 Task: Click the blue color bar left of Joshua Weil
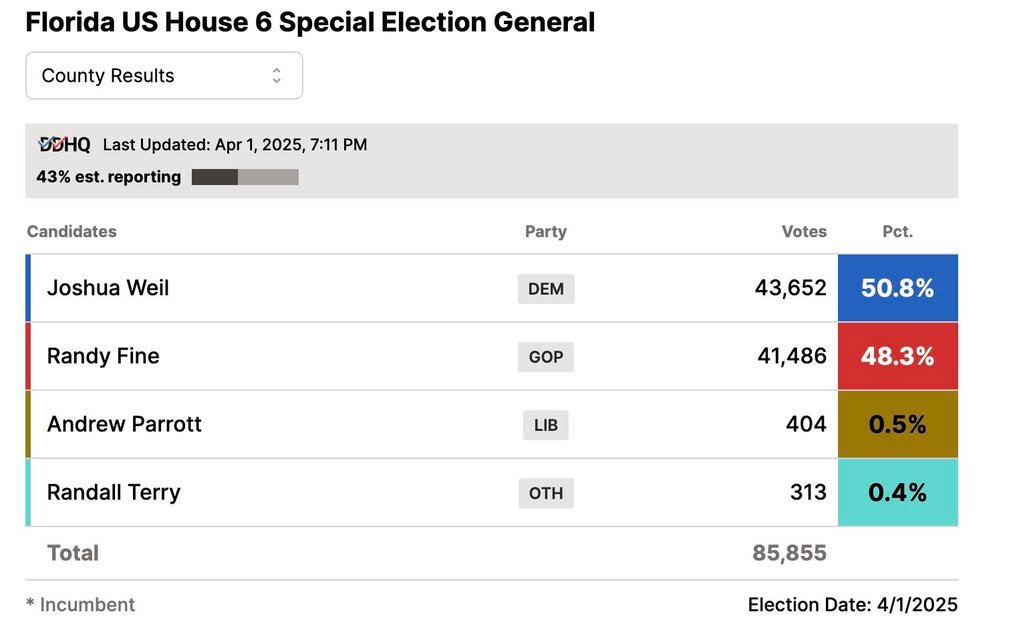pyautogui.click(x=29, y=288)
